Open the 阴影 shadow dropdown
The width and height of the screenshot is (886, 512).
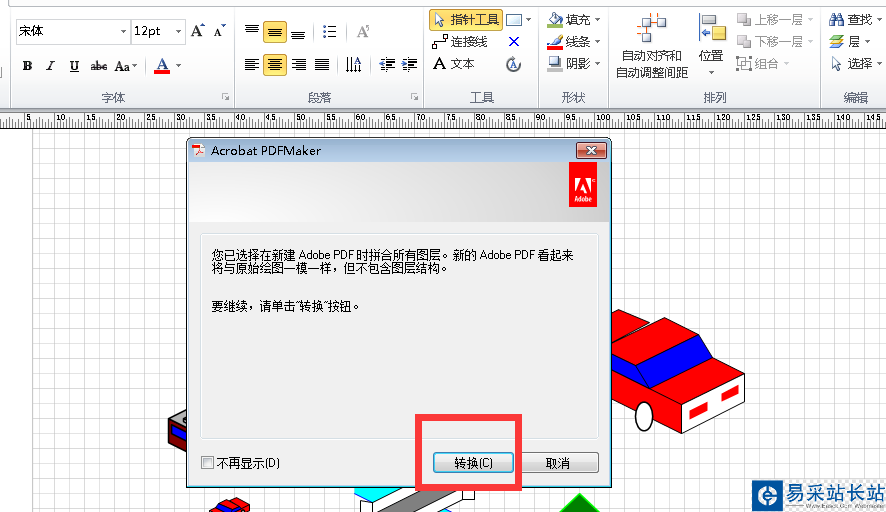[x=574, y=64]
